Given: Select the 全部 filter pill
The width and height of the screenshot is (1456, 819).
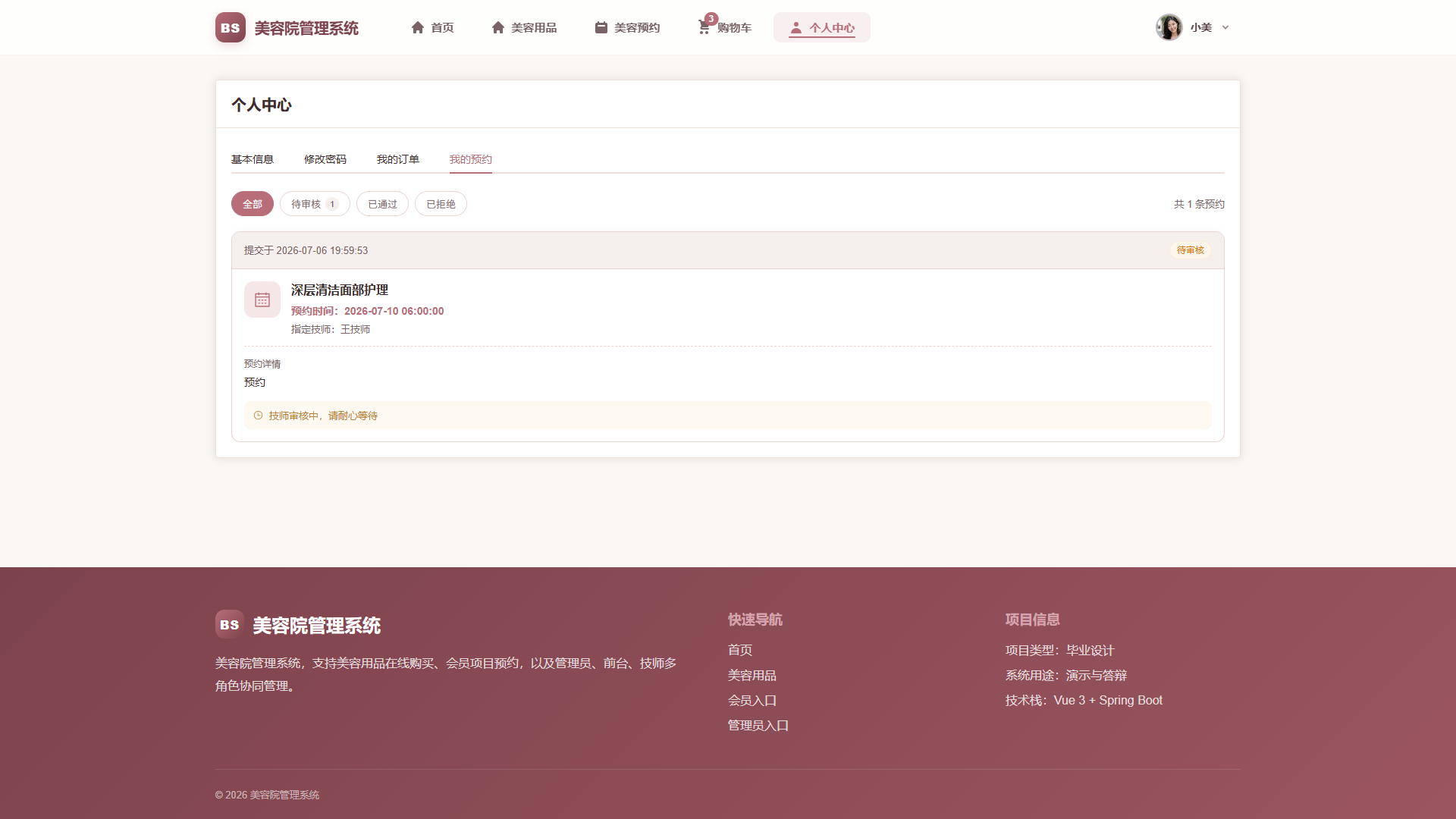Looking at the screenshot, I should point(253,204).
